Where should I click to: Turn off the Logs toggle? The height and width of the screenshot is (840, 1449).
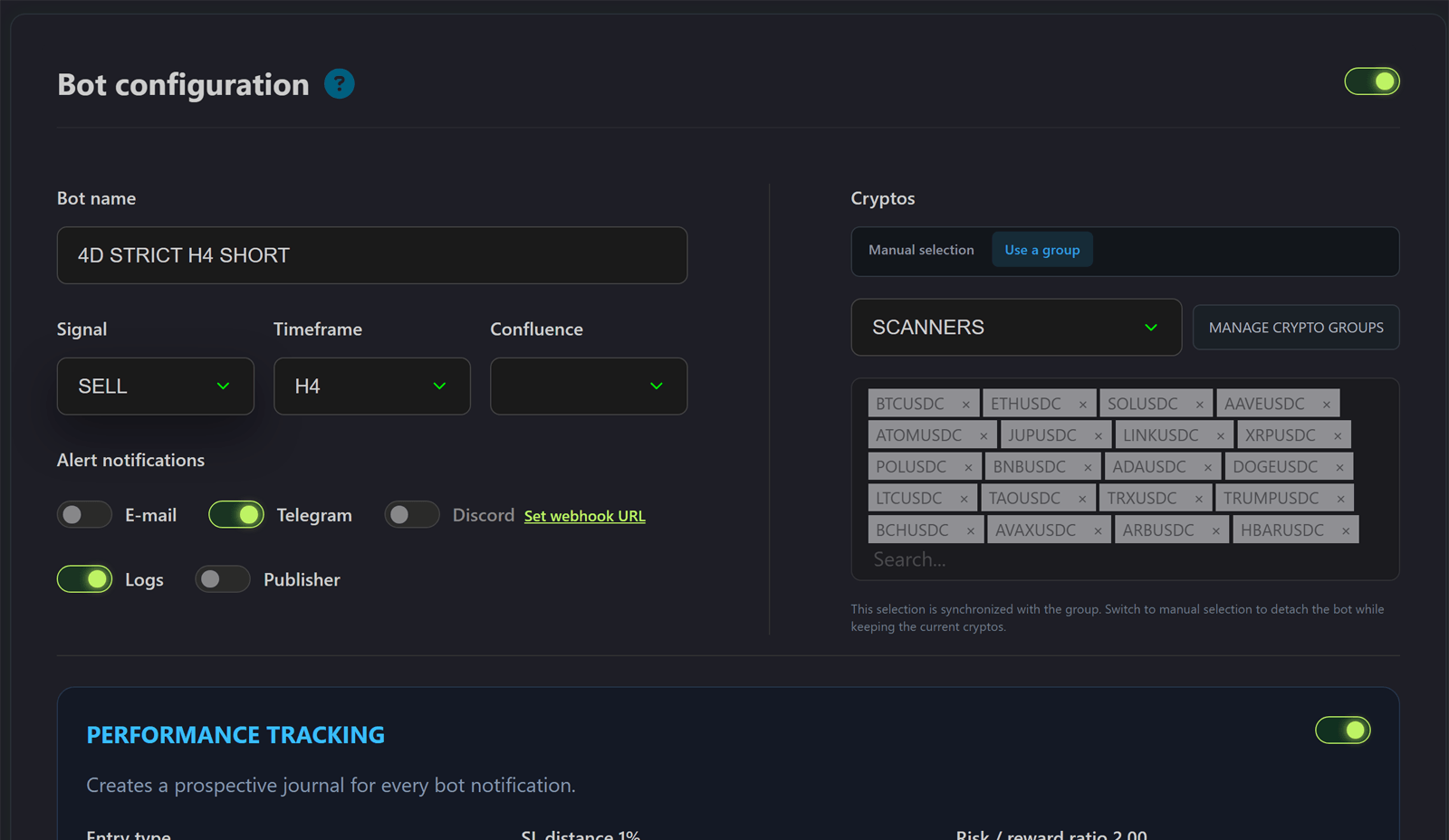tap(84, 579)
